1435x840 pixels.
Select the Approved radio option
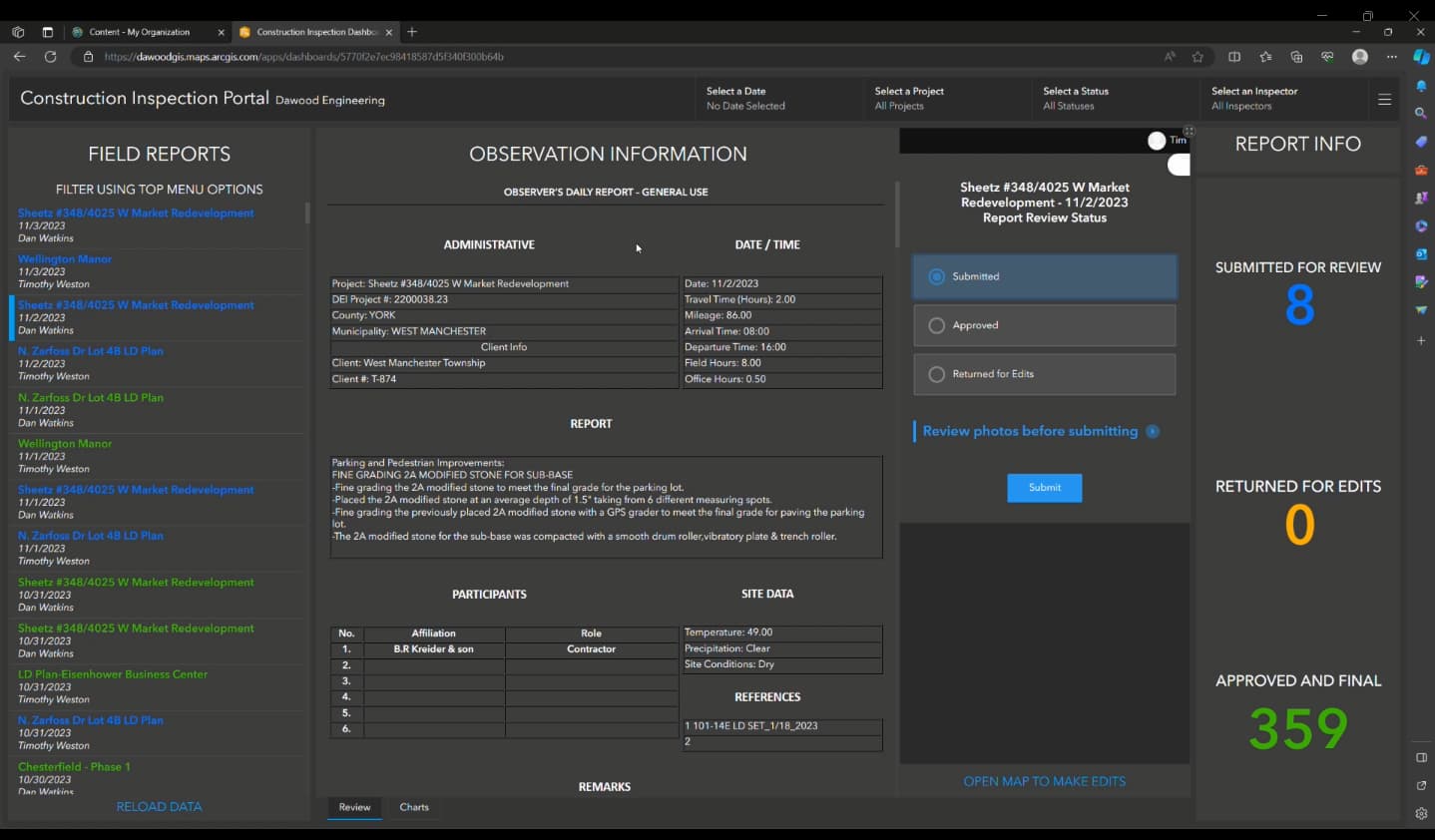[936, 325]
